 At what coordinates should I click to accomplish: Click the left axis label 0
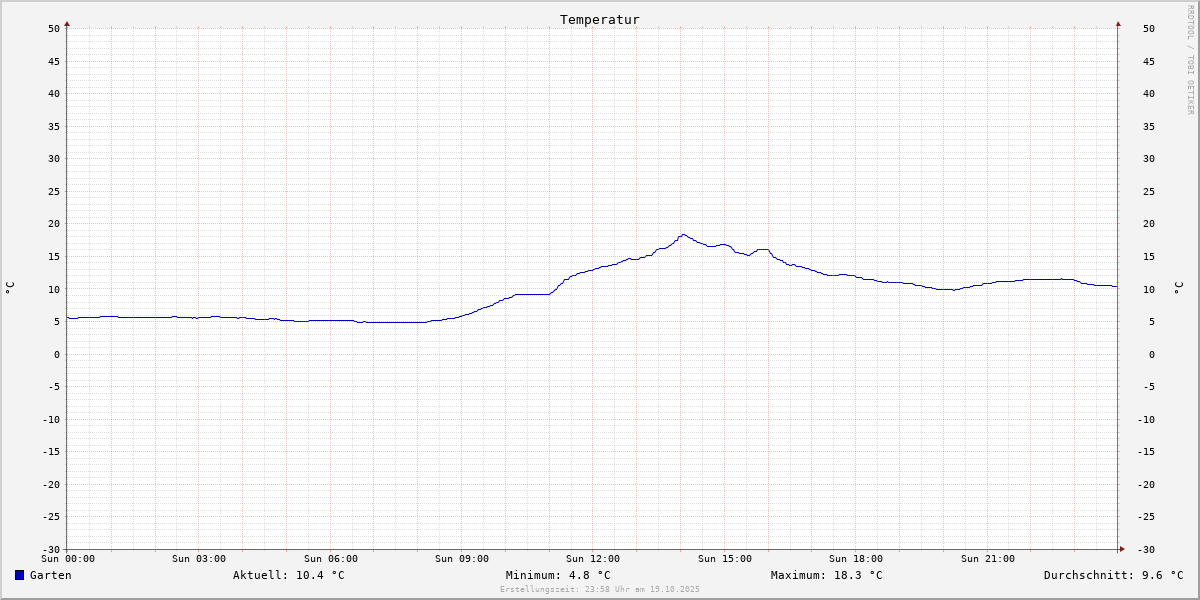(x=58, y=354)
